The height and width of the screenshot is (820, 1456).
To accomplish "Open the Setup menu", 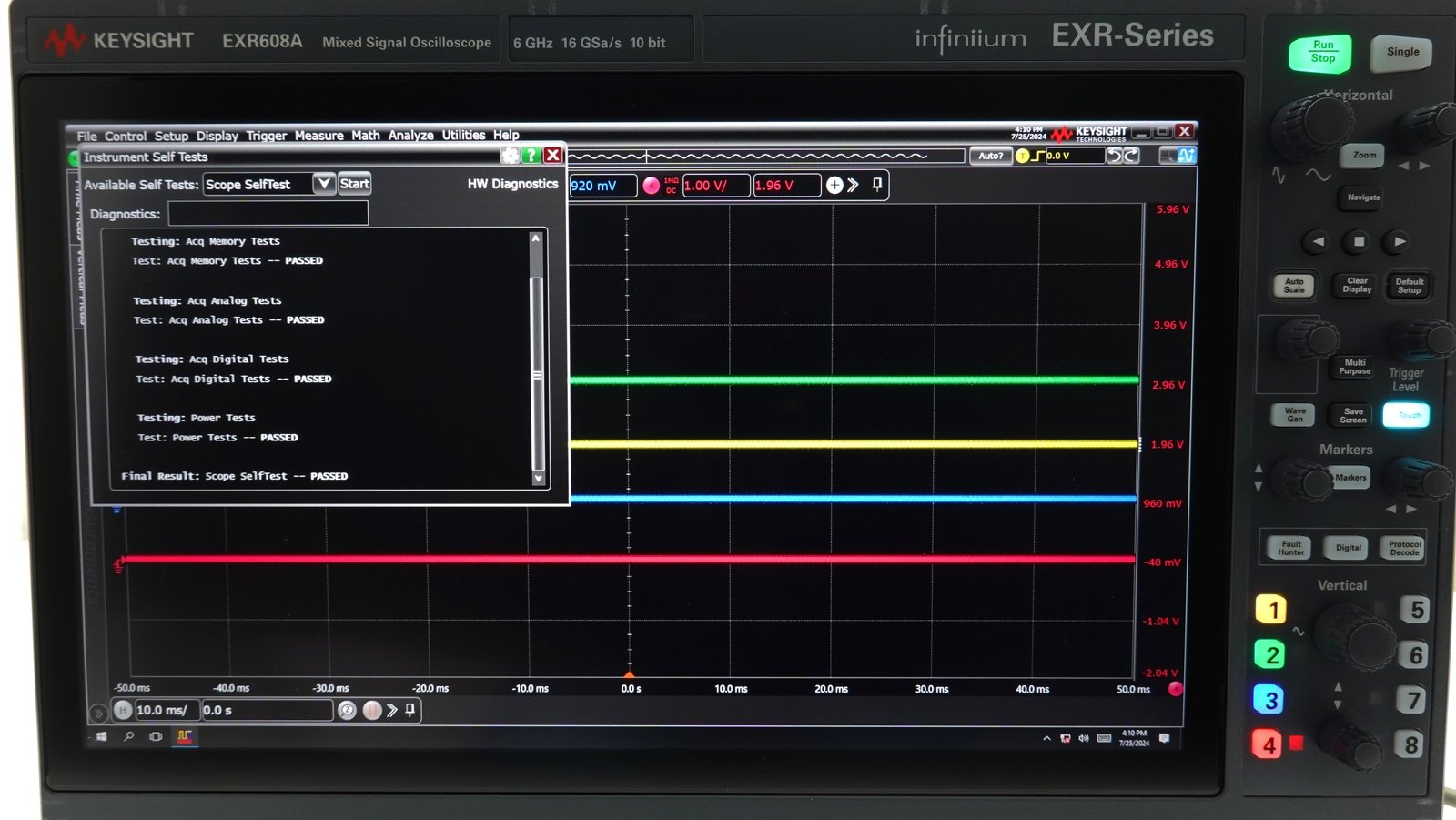I will tap(171, 136).
